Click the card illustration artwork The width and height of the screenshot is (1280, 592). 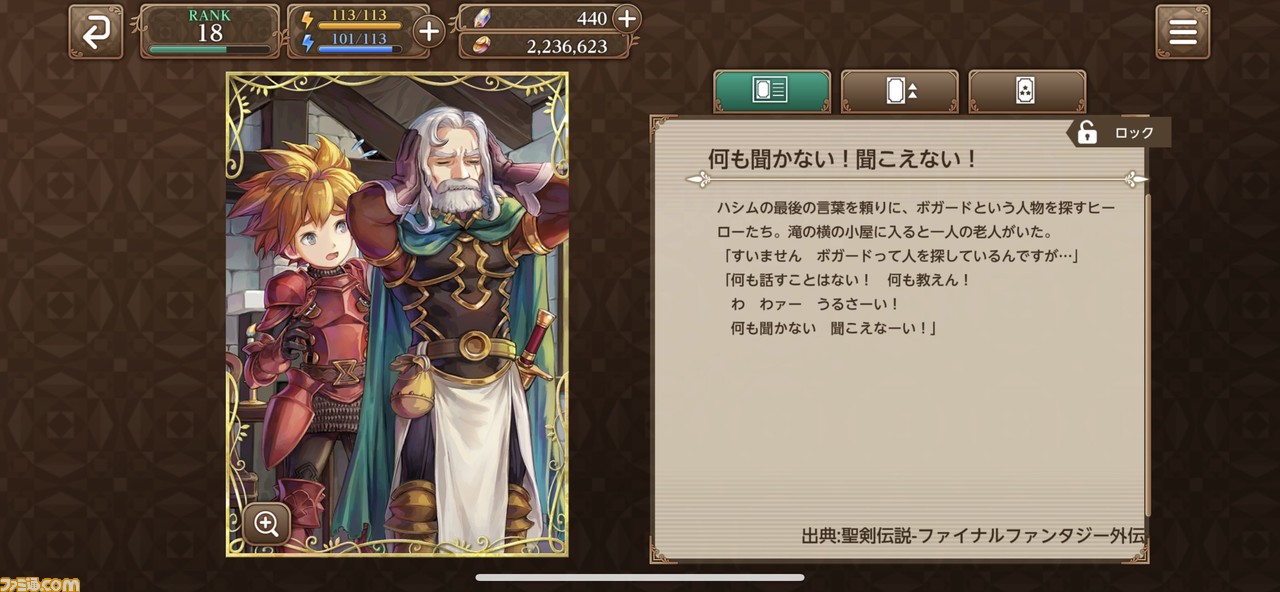(397, 314)
